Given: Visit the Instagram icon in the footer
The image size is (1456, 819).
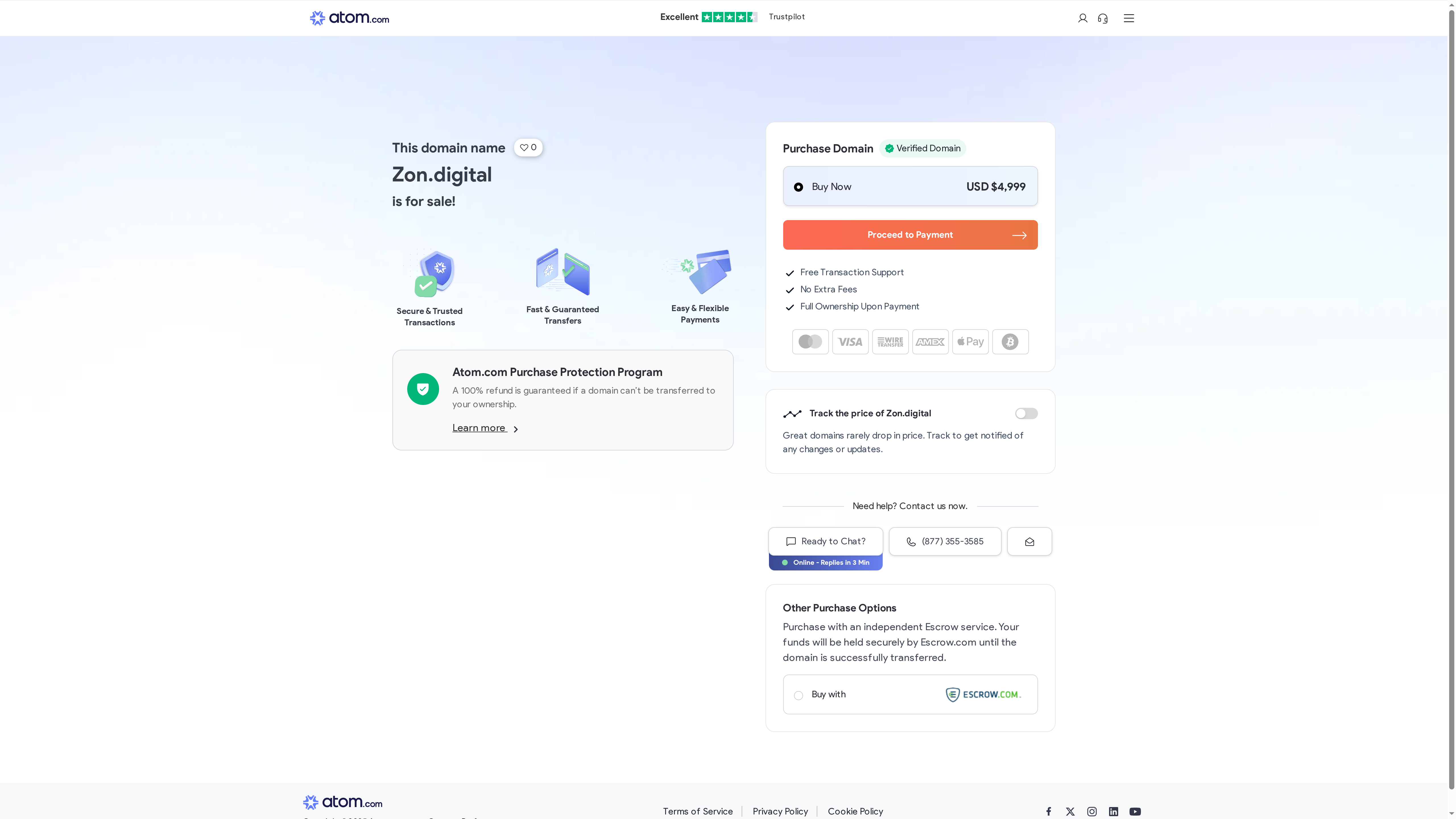Looking at the screenshot, I should point(1092,812).
